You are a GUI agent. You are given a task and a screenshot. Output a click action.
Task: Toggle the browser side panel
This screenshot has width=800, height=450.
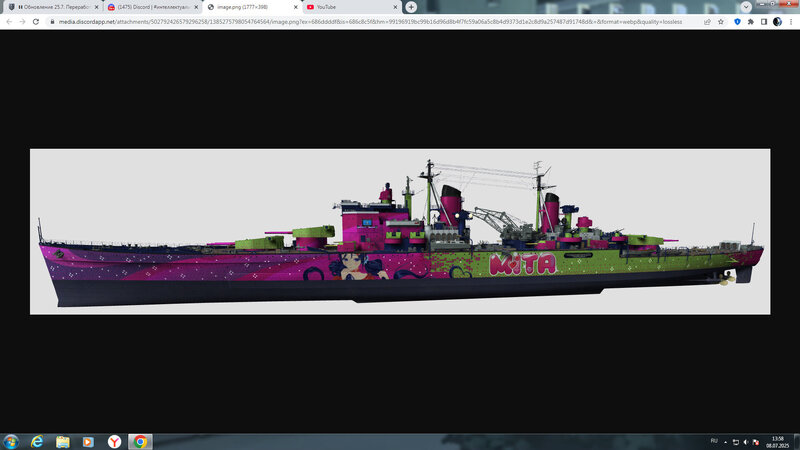click(x=764, y=22)
